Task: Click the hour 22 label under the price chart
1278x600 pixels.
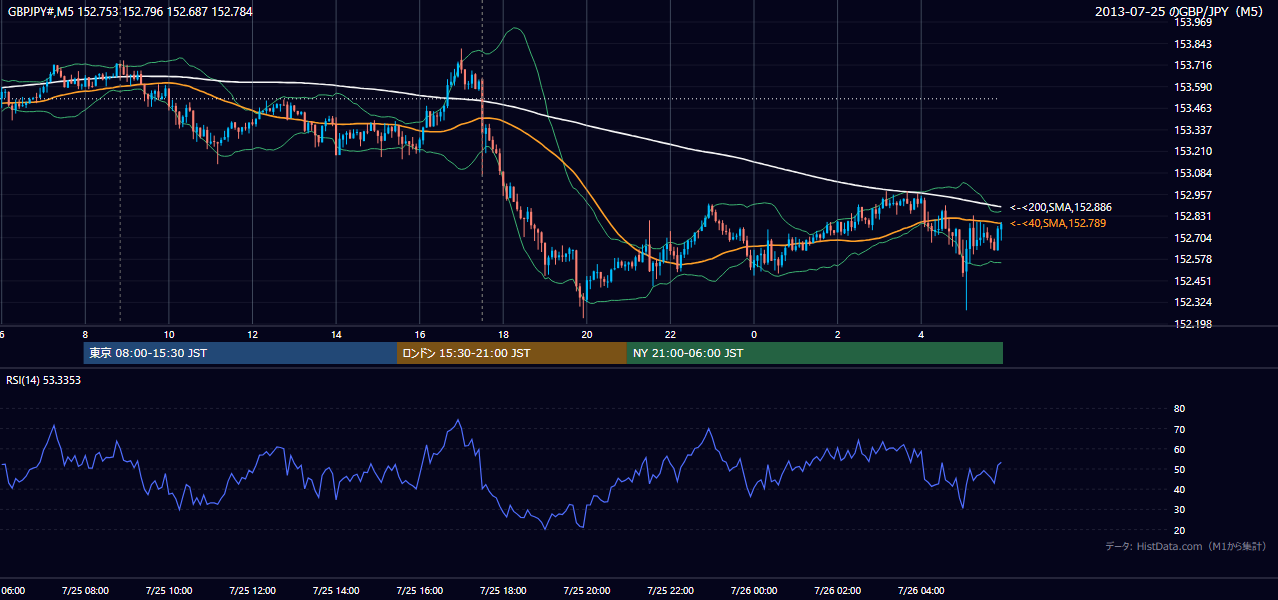Action: pyautogui.click(x=670, y=335)
